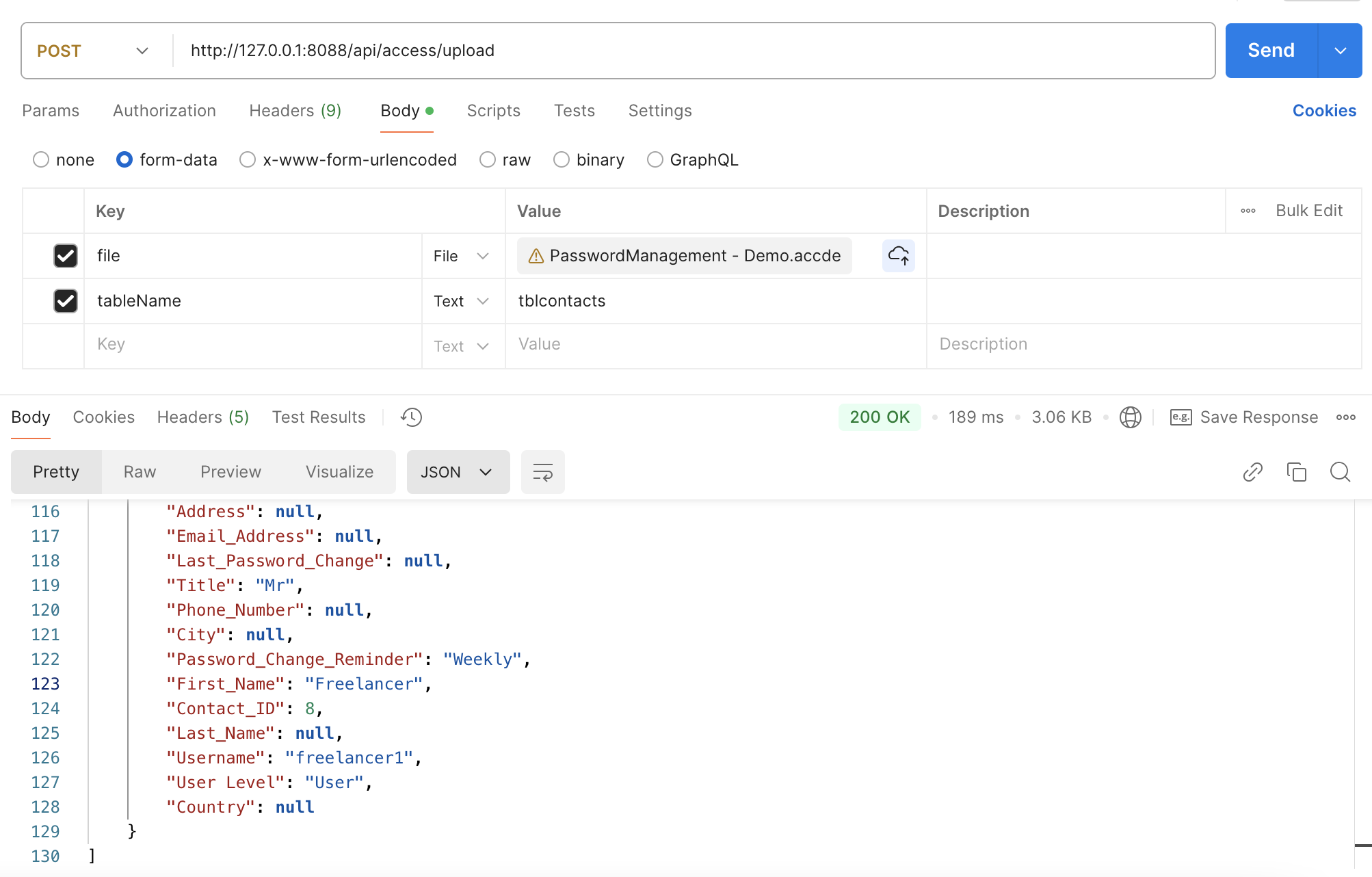Open the Test Results tab
Screen dimensions: 1372x877
pos(318,417)
